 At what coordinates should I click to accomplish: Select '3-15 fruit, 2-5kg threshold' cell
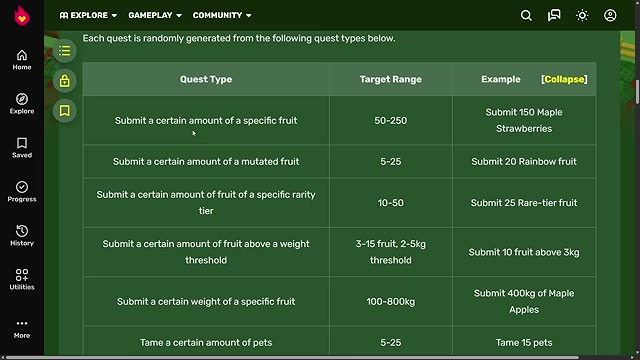point(391,252)
